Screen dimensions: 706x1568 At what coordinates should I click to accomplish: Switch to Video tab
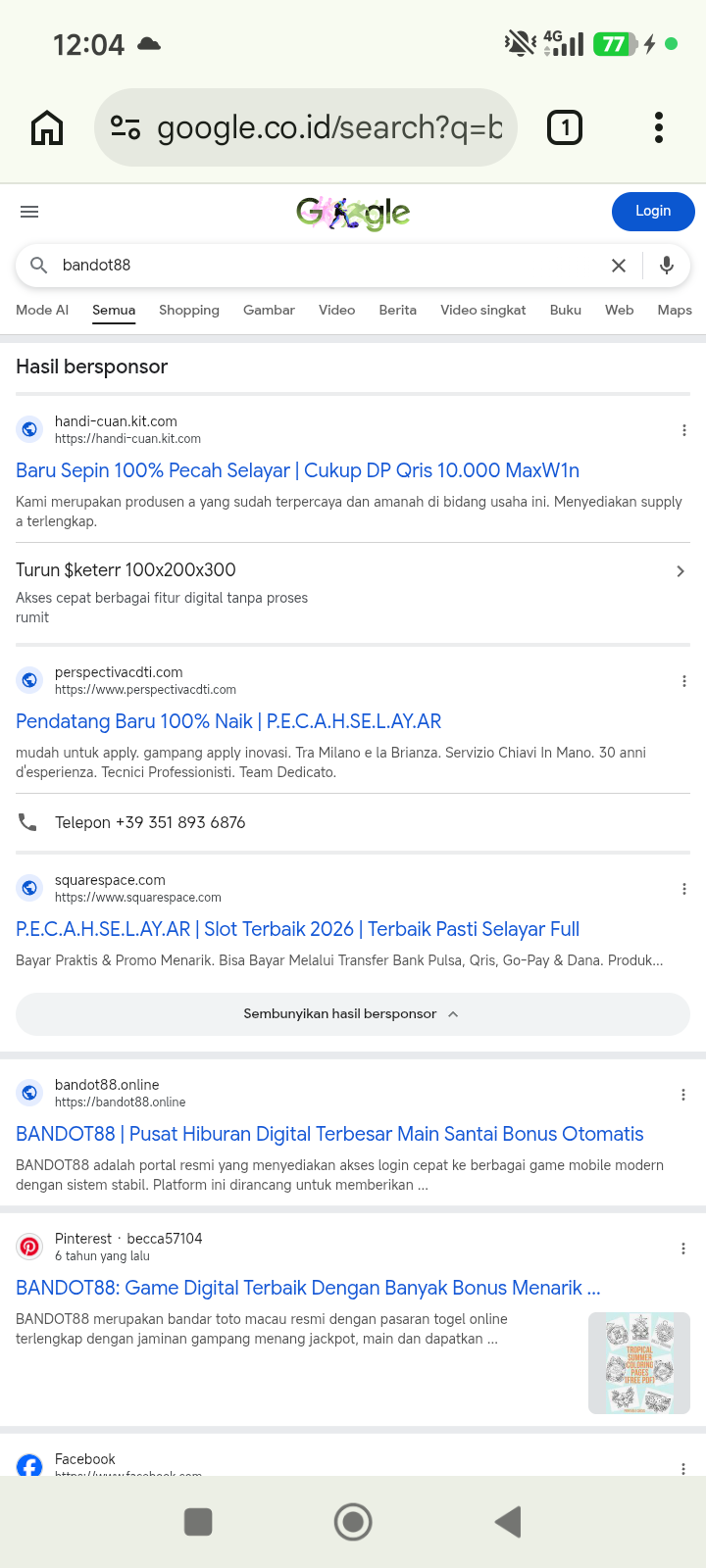coord(336,310)
